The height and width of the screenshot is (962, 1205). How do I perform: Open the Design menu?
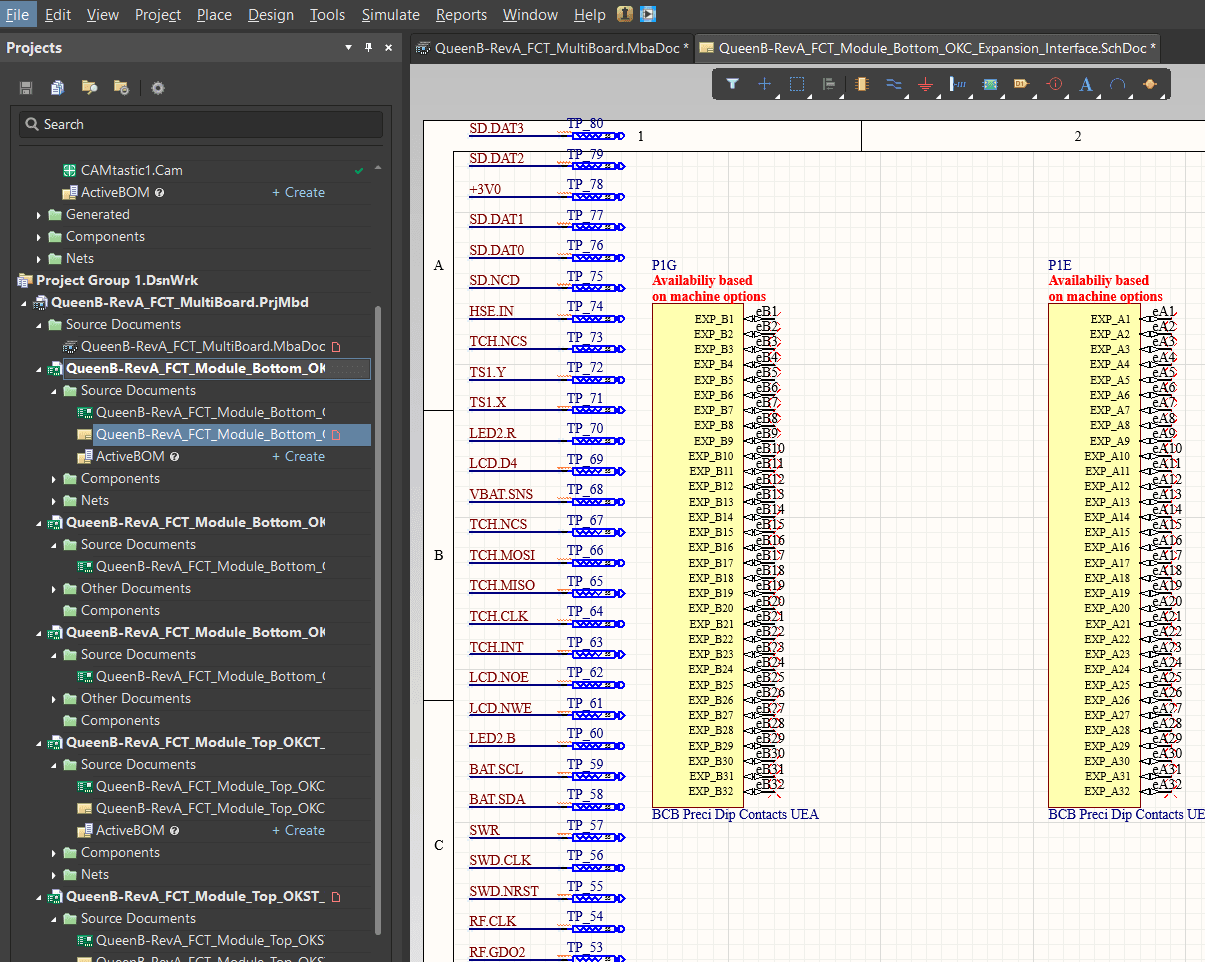tap(271, 15)
